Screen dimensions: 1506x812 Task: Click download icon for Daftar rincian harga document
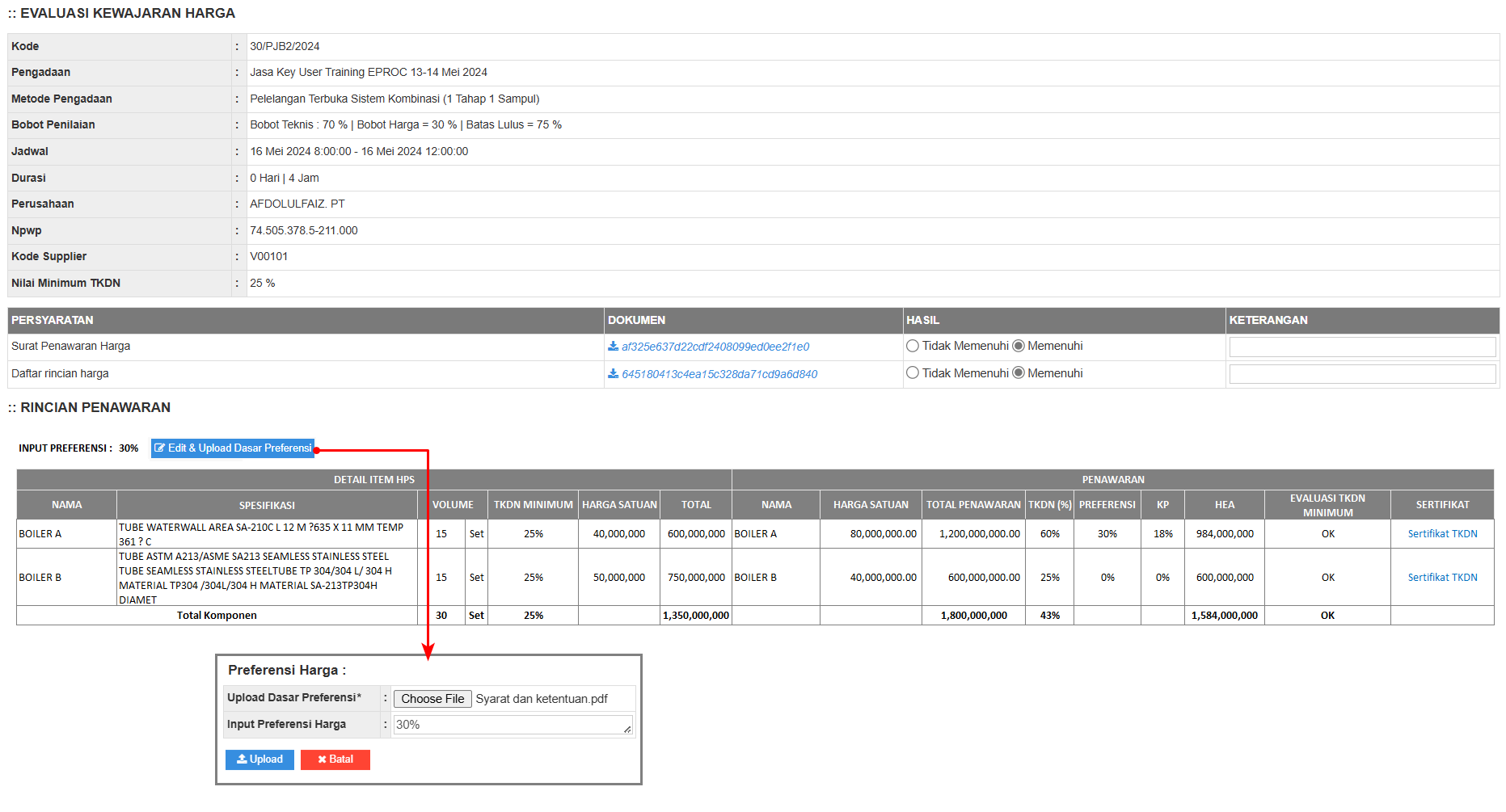613,374
